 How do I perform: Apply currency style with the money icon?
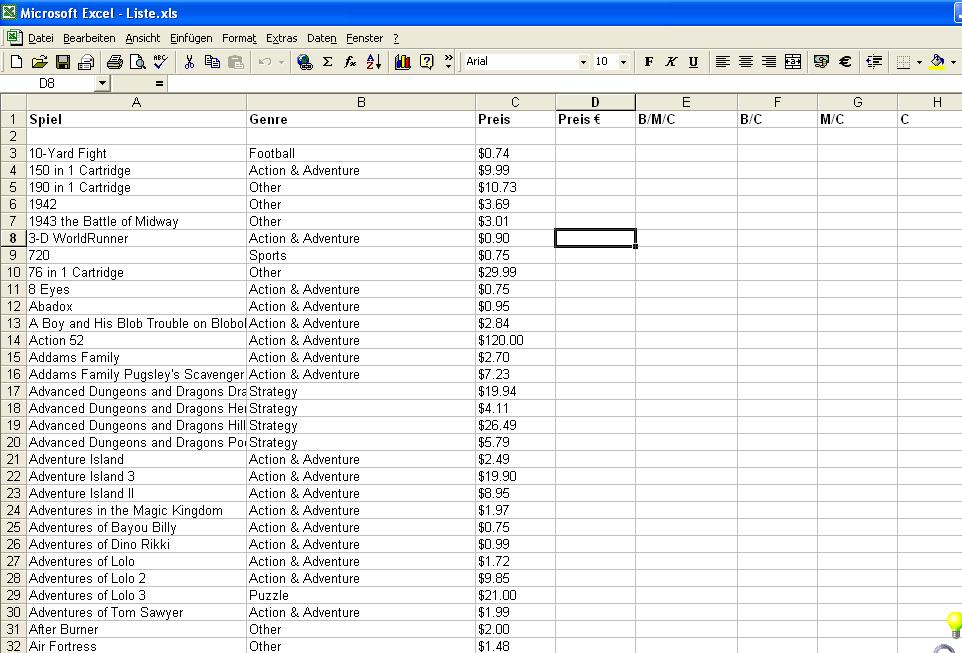click(x=821, y=62)
